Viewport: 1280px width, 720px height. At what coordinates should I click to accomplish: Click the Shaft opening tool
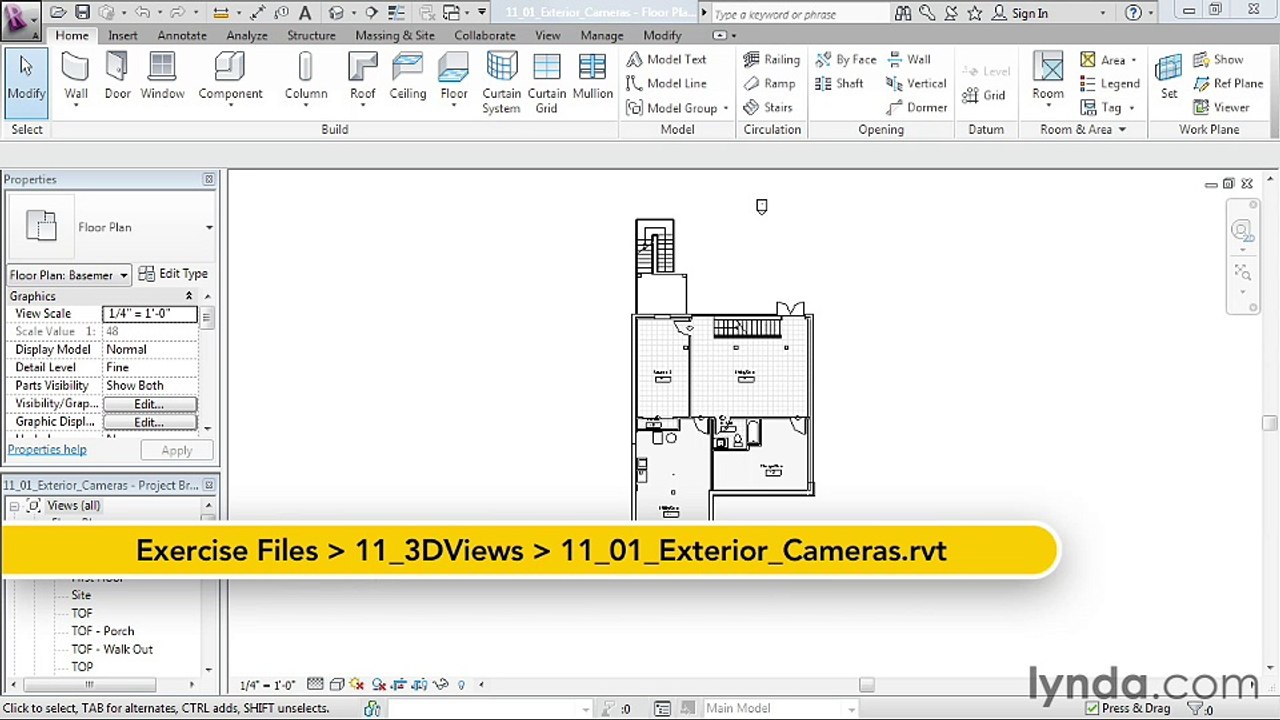[839, 83]
